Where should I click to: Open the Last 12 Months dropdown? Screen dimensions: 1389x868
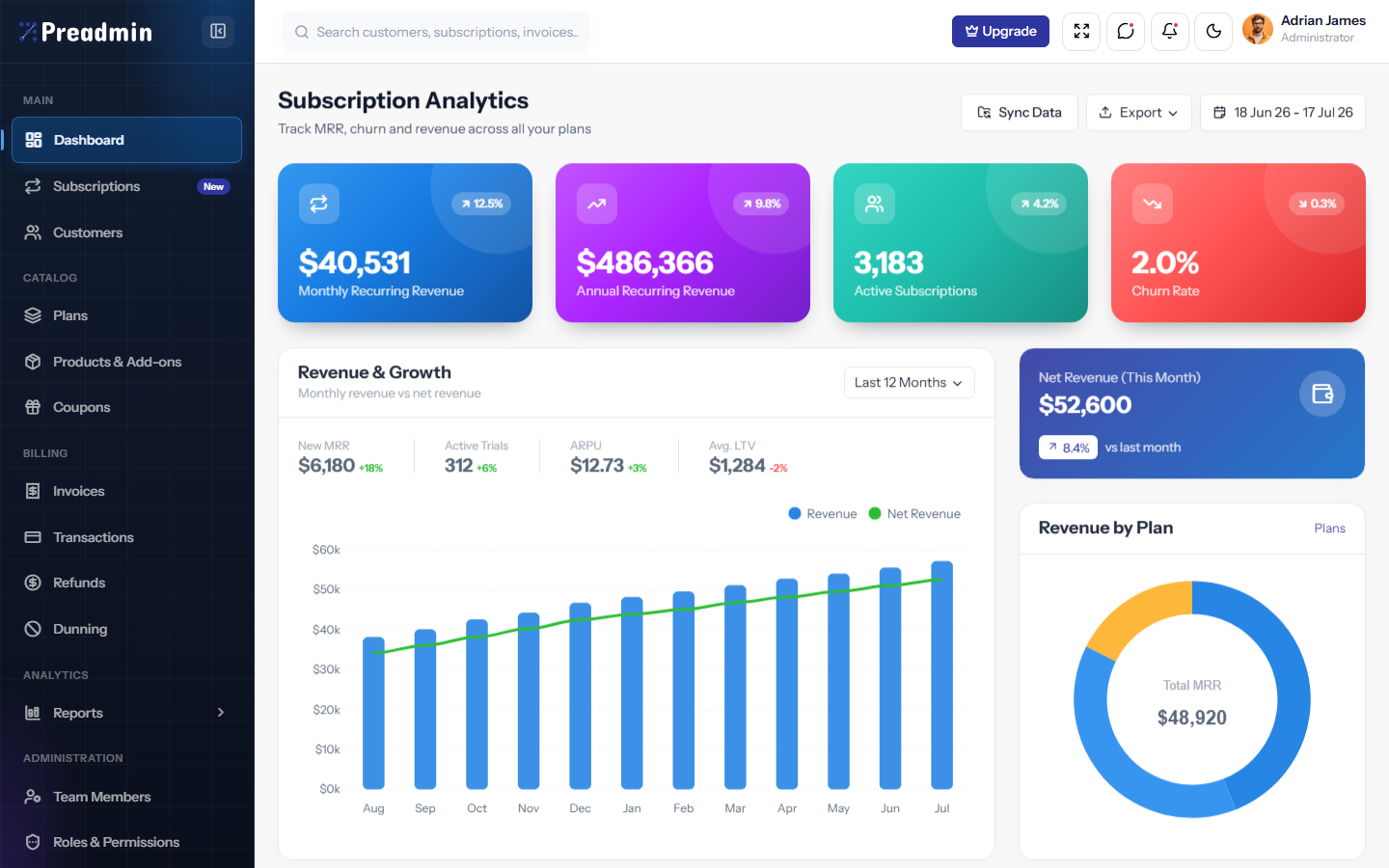point(909,383)
